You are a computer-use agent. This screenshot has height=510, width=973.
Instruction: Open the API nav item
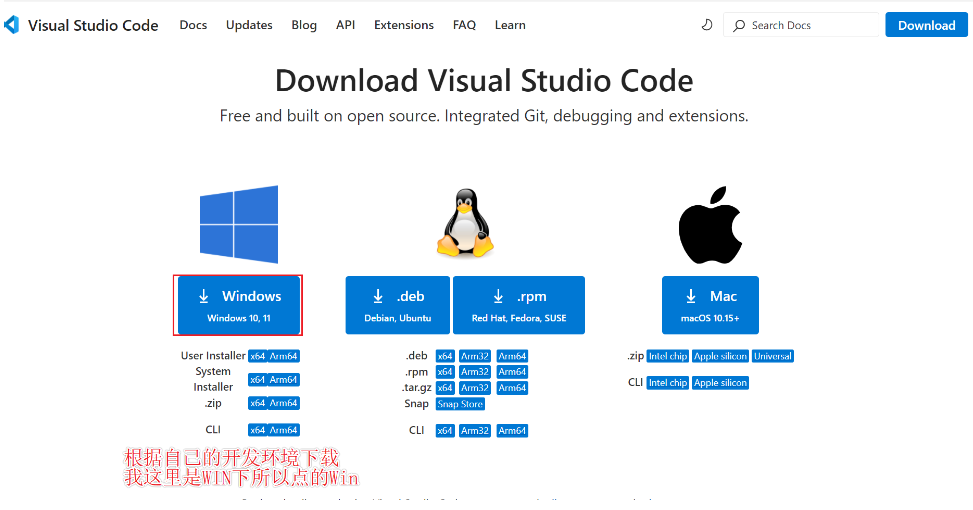[346, 25]
